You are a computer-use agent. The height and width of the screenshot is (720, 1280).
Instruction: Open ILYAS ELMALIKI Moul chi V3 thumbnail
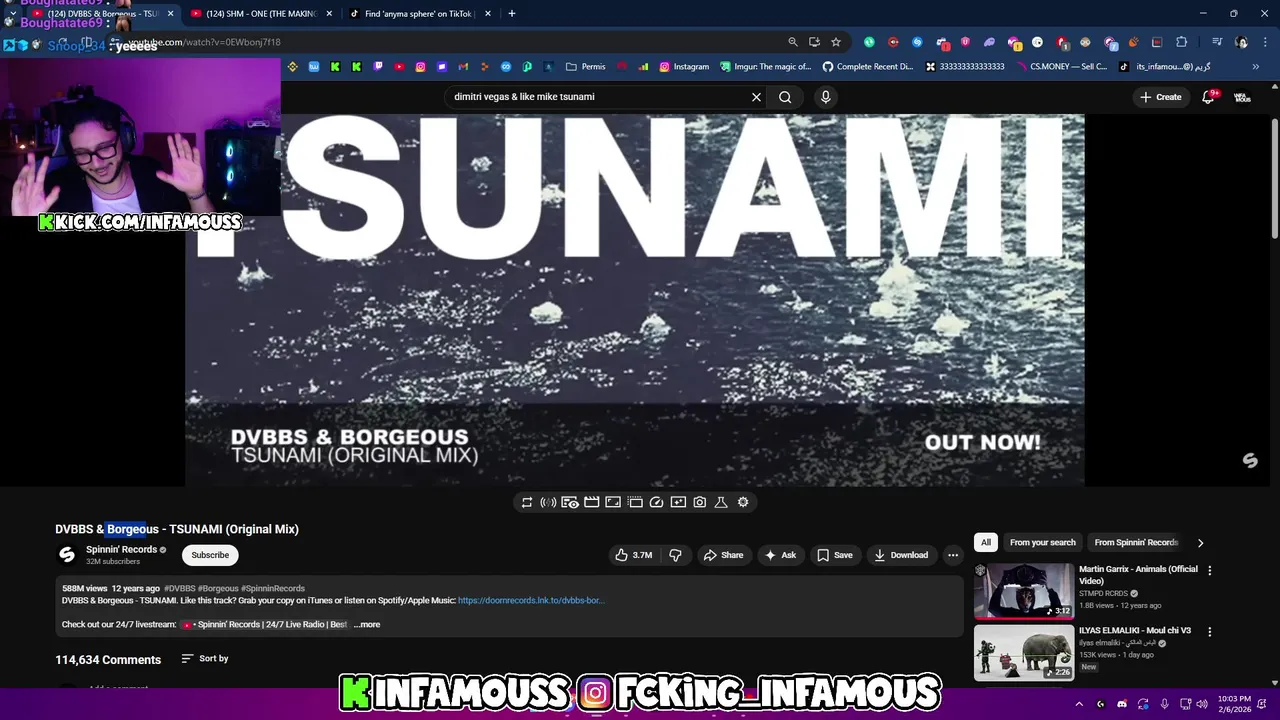(1024, 652)
